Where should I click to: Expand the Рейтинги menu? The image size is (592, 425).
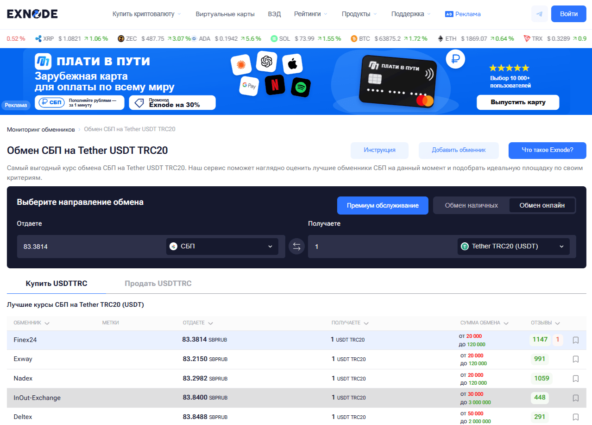point(310,14)
